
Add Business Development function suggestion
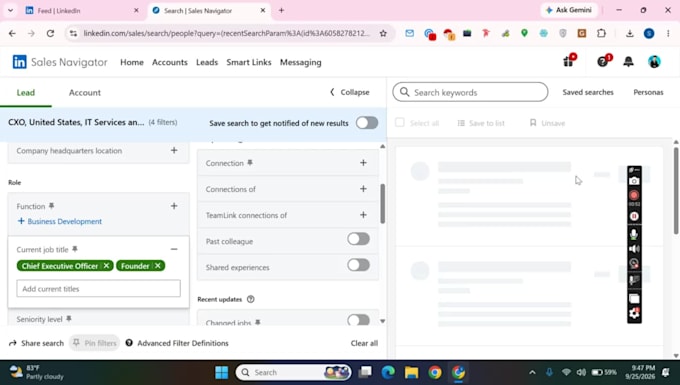coord(59,222)
